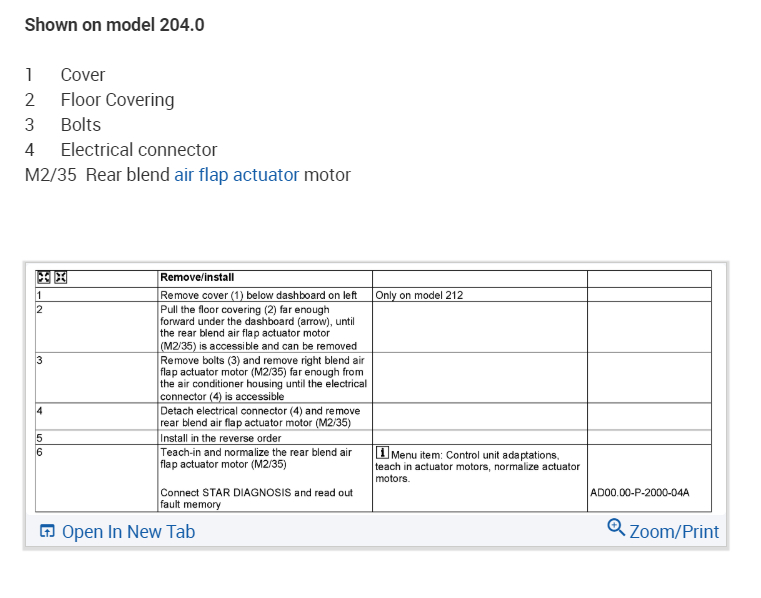Click 'Only on model 212' note cell

419,295
